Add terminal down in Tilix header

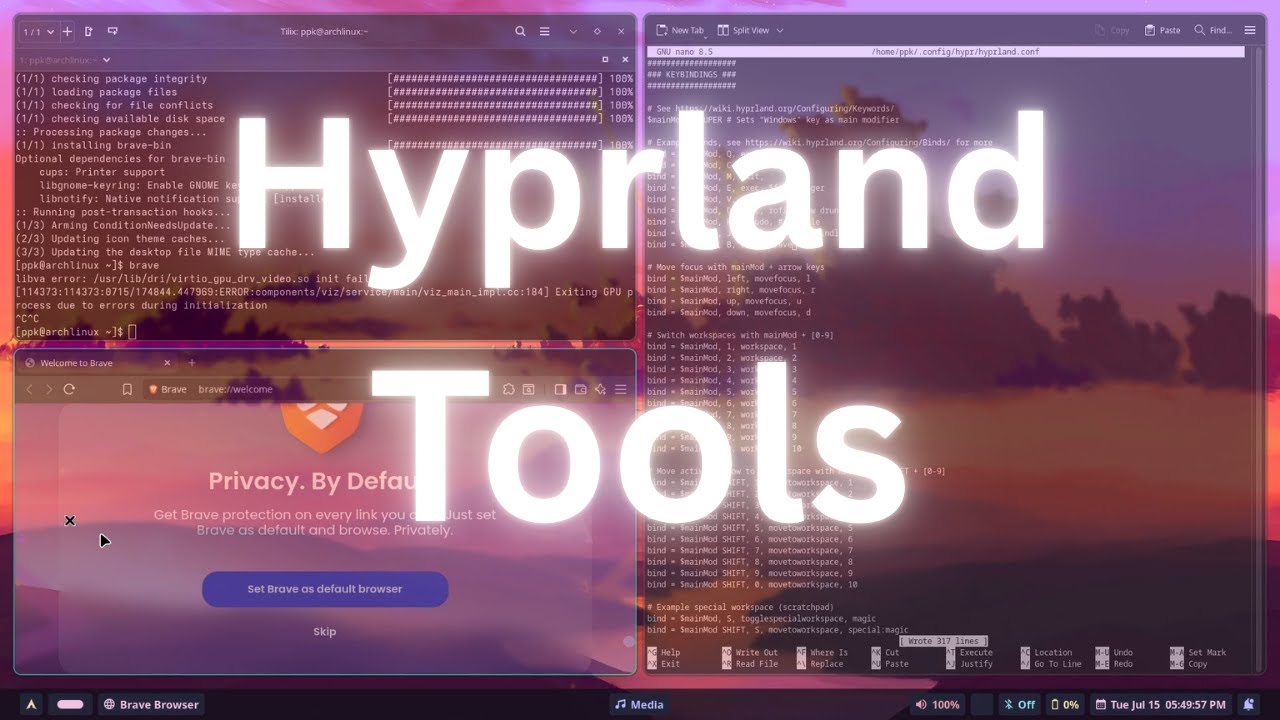[x=111, y=32]
